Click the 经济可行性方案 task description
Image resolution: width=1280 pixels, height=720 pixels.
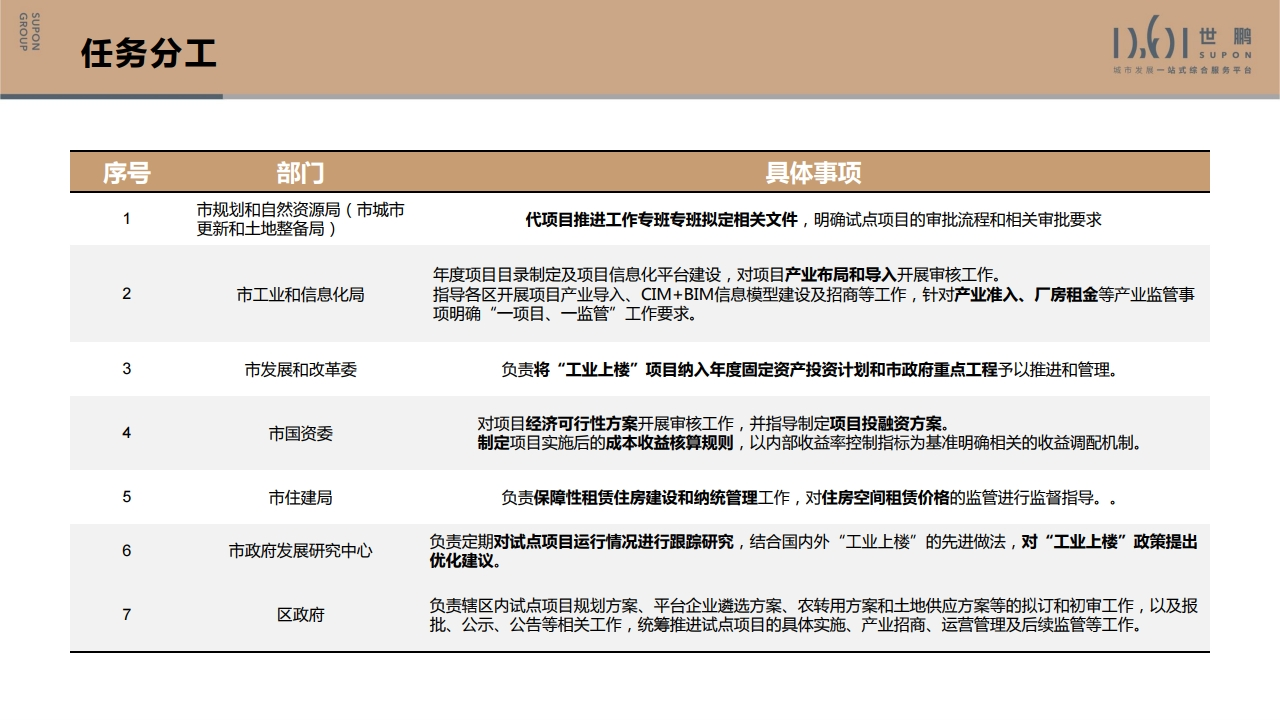809,433
